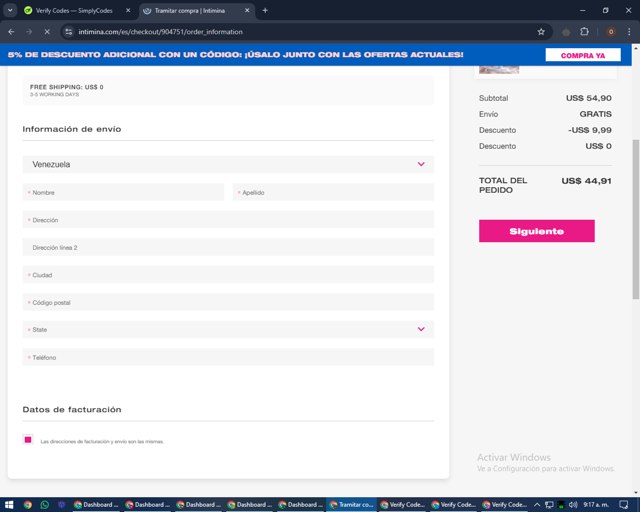Click the Siguiente button

(x=537, y=231)
